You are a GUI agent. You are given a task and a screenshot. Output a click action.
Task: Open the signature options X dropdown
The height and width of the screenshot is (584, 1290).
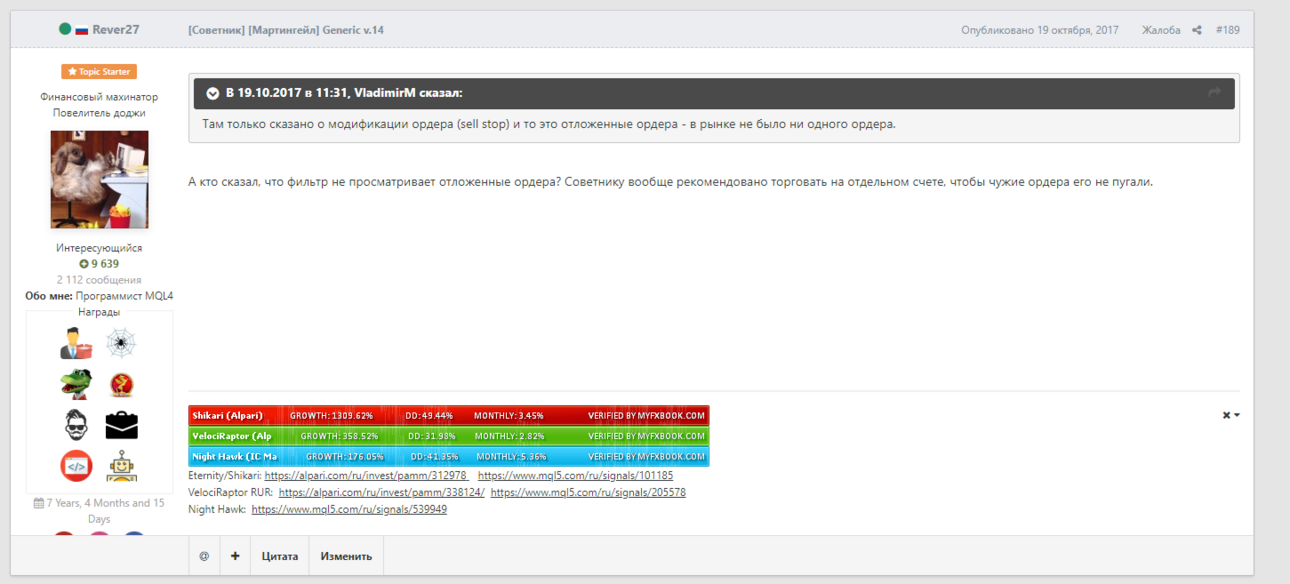pyautogui.click(x=1231, y=415)
